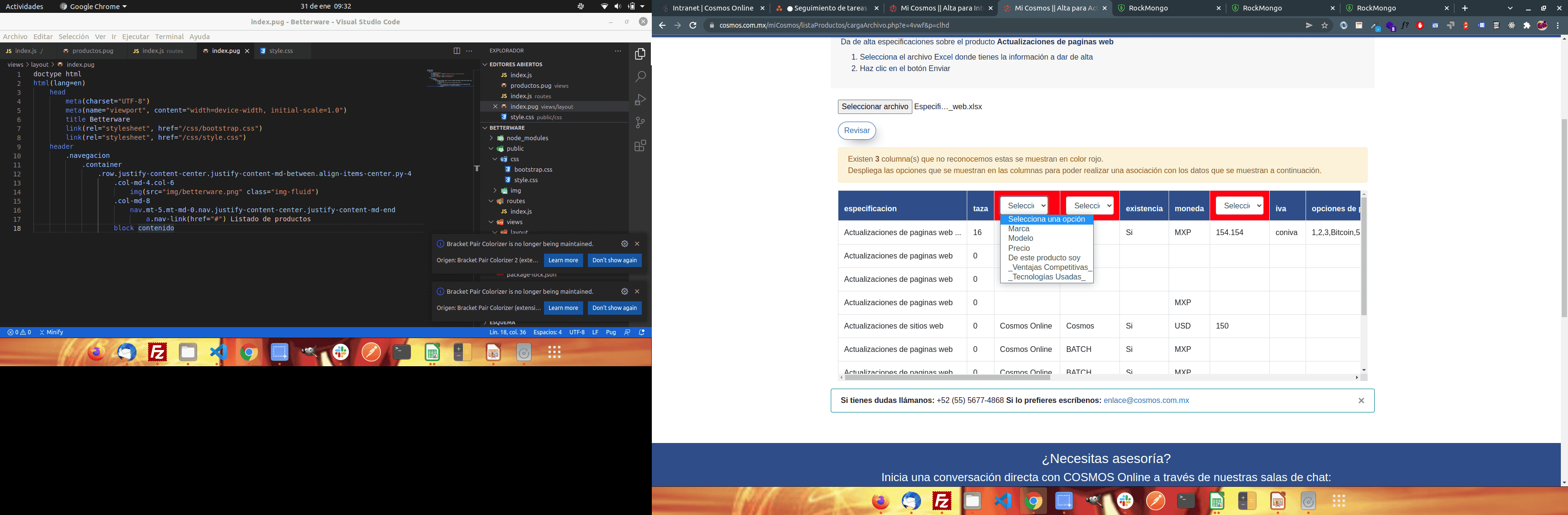Switch to style.css editor tab
Viewport: 1568px width, 515px height.
coord(281,51)
